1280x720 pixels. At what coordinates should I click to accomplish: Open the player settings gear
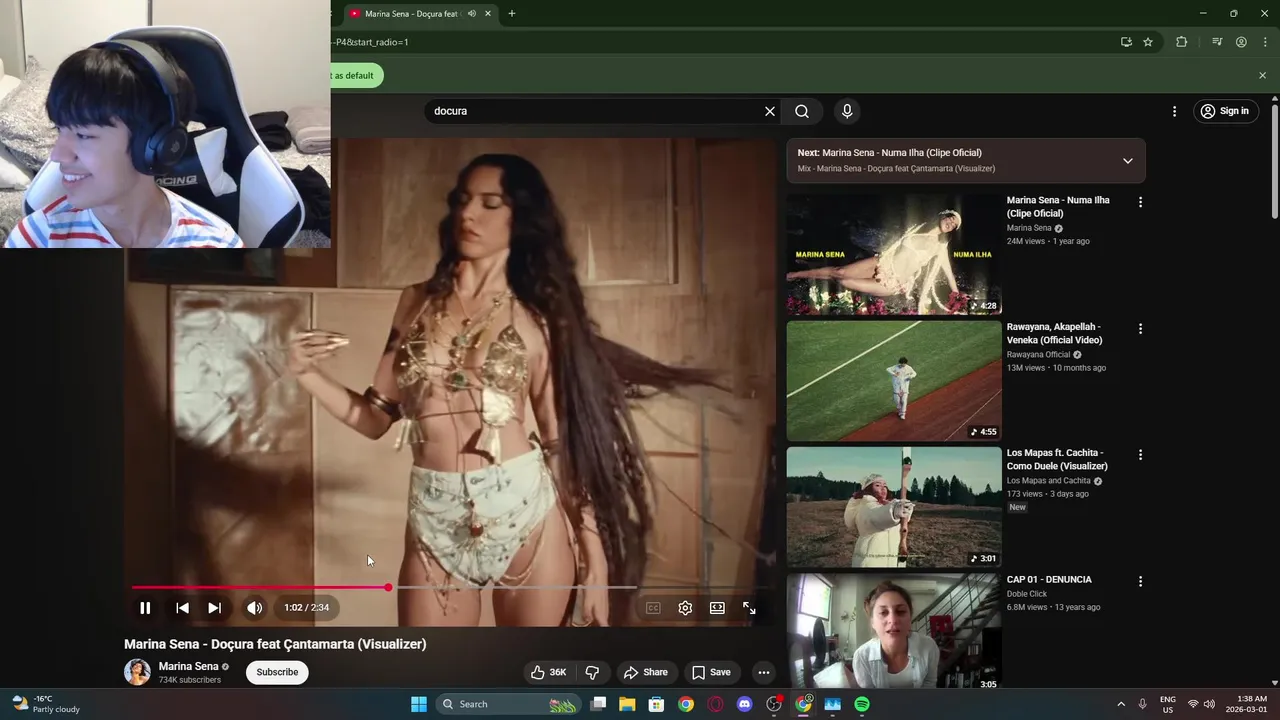(685, 608)
